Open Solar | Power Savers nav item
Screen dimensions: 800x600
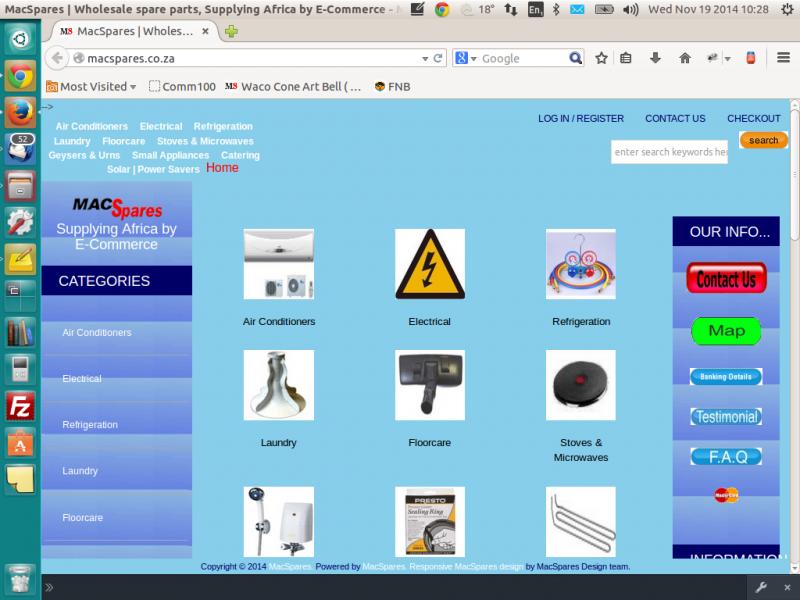(x=153, y=169)
